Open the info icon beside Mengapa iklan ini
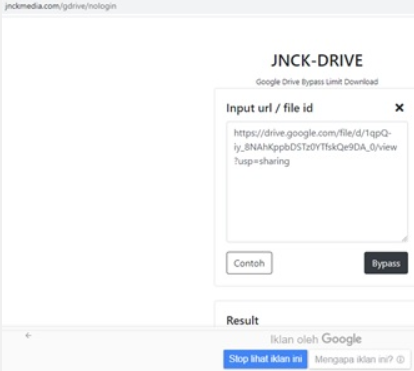The height and width of the screenshot is (371, 414). [x=400, y=359]
